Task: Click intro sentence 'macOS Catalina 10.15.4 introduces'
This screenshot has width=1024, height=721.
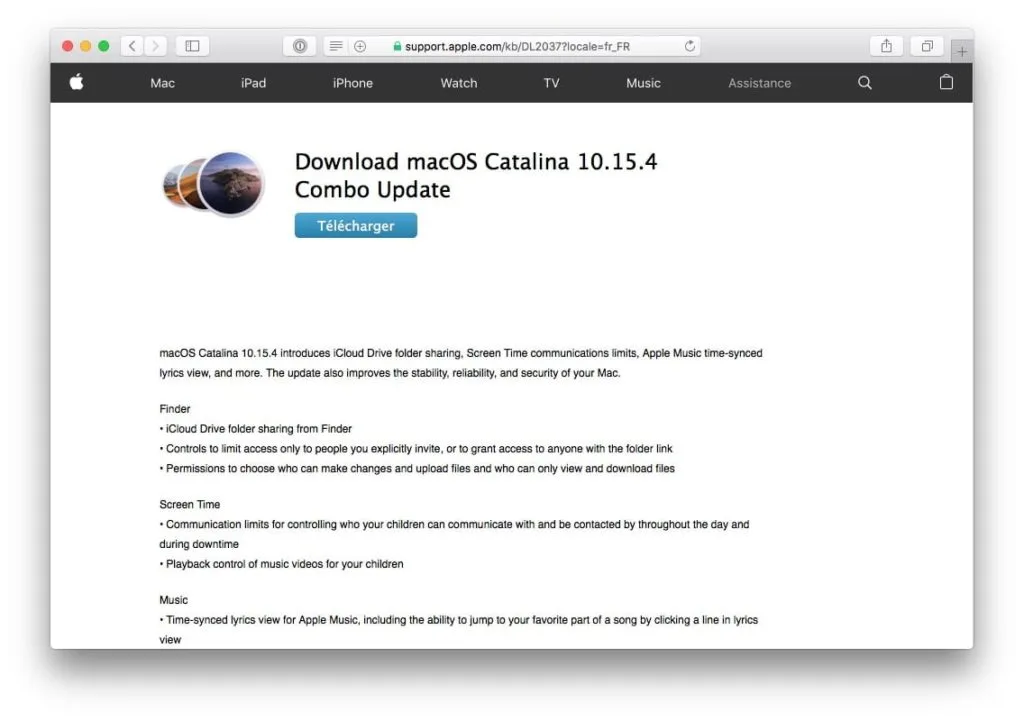Action: coord(461,353)
